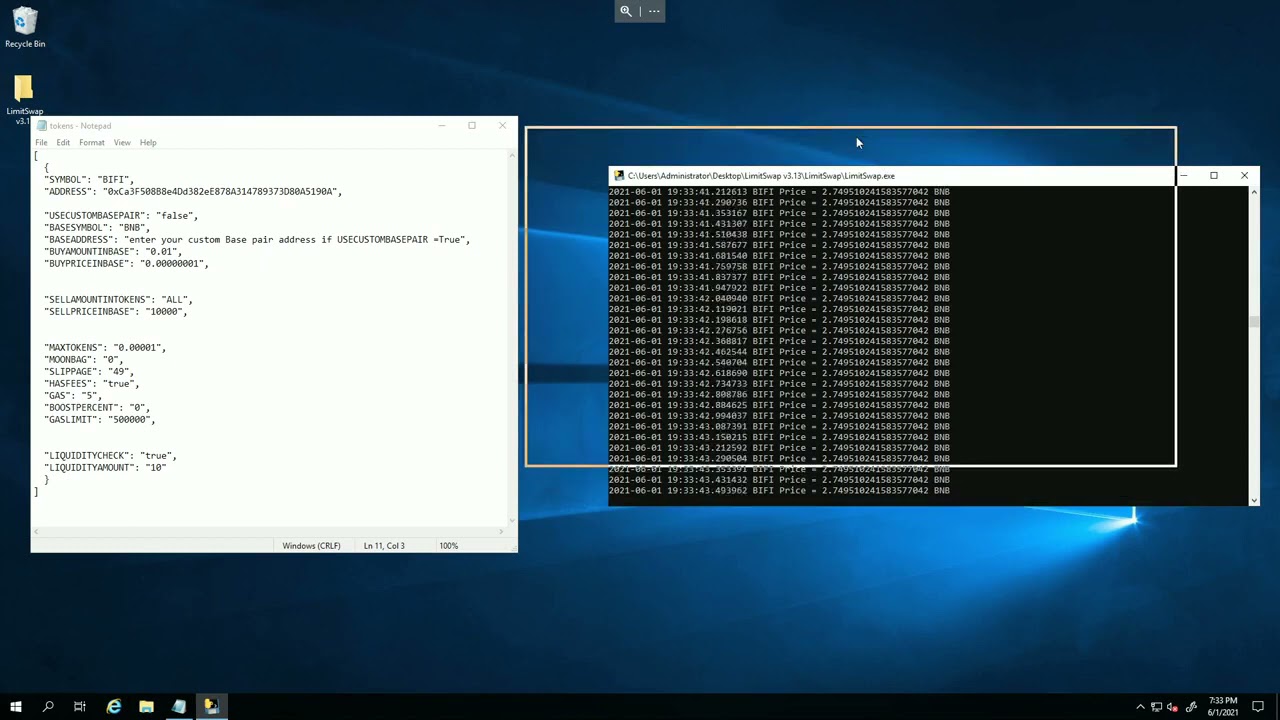Screen dimensions: 1280x720
Task: Click console scrollbar down arrow
Action: [x=1254, y=499]
